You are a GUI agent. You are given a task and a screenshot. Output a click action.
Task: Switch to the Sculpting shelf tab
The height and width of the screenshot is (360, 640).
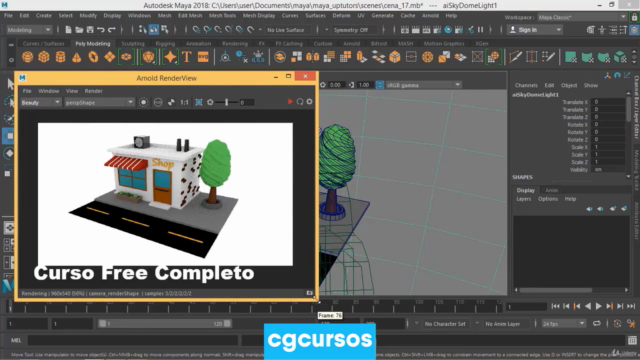tap(133, 43)
